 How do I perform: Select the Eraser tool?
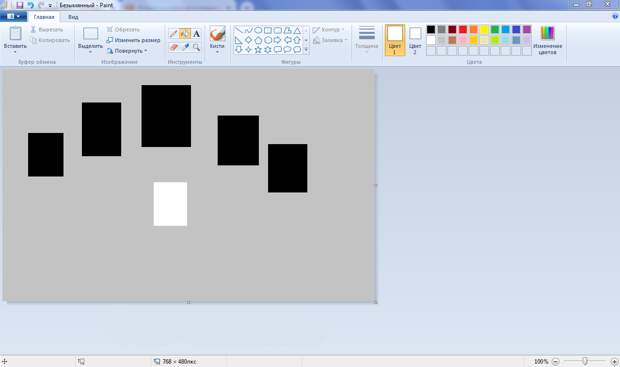pos(173,47)
